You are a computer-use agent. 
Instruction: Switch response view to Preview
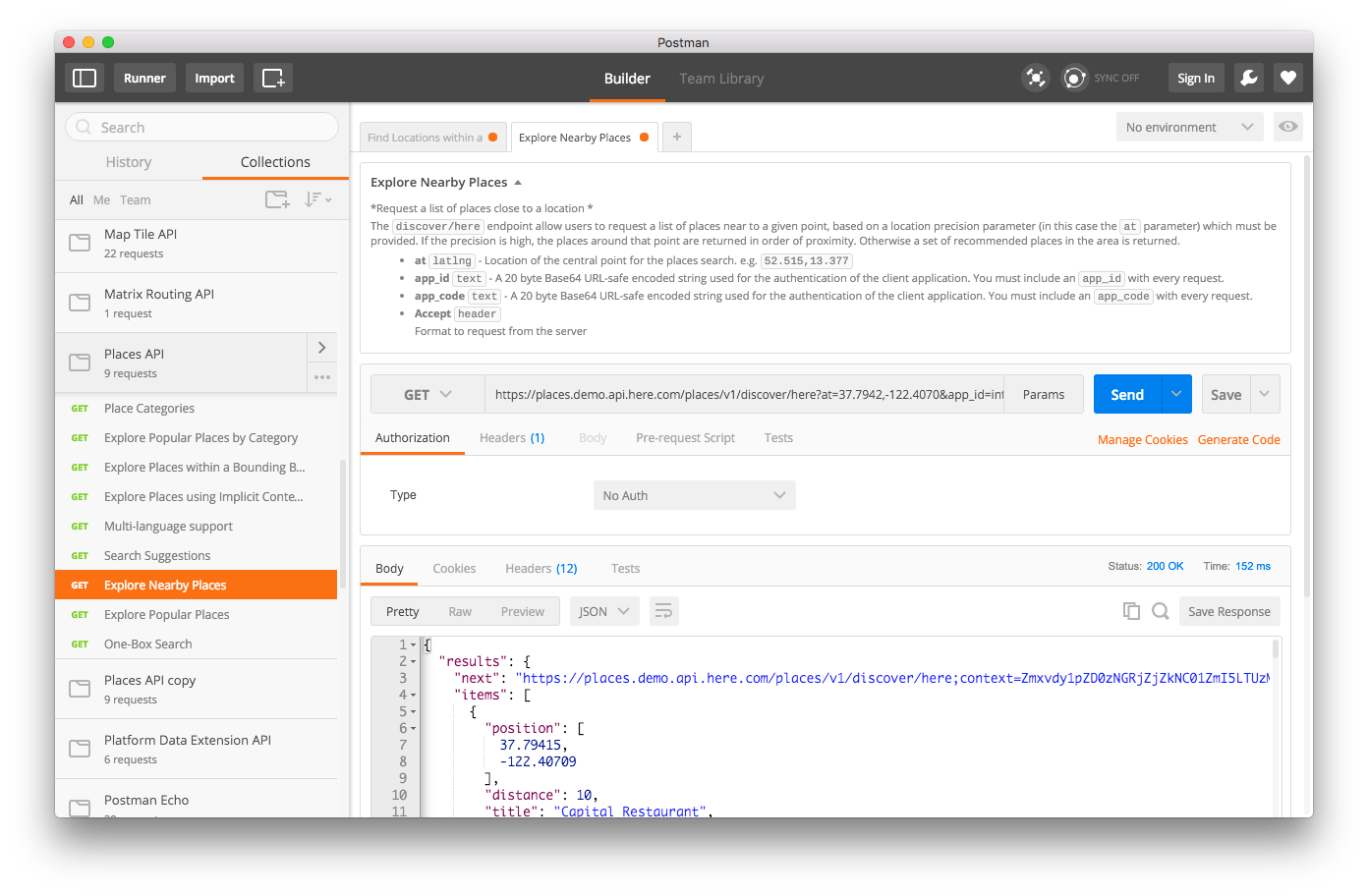click(x=523, y=611)
